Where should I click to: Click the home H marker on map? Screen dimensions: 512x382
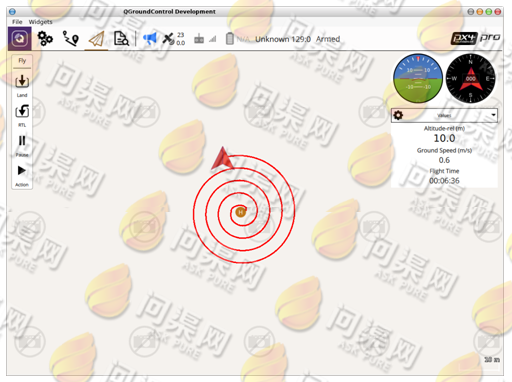tap(240, 212)
